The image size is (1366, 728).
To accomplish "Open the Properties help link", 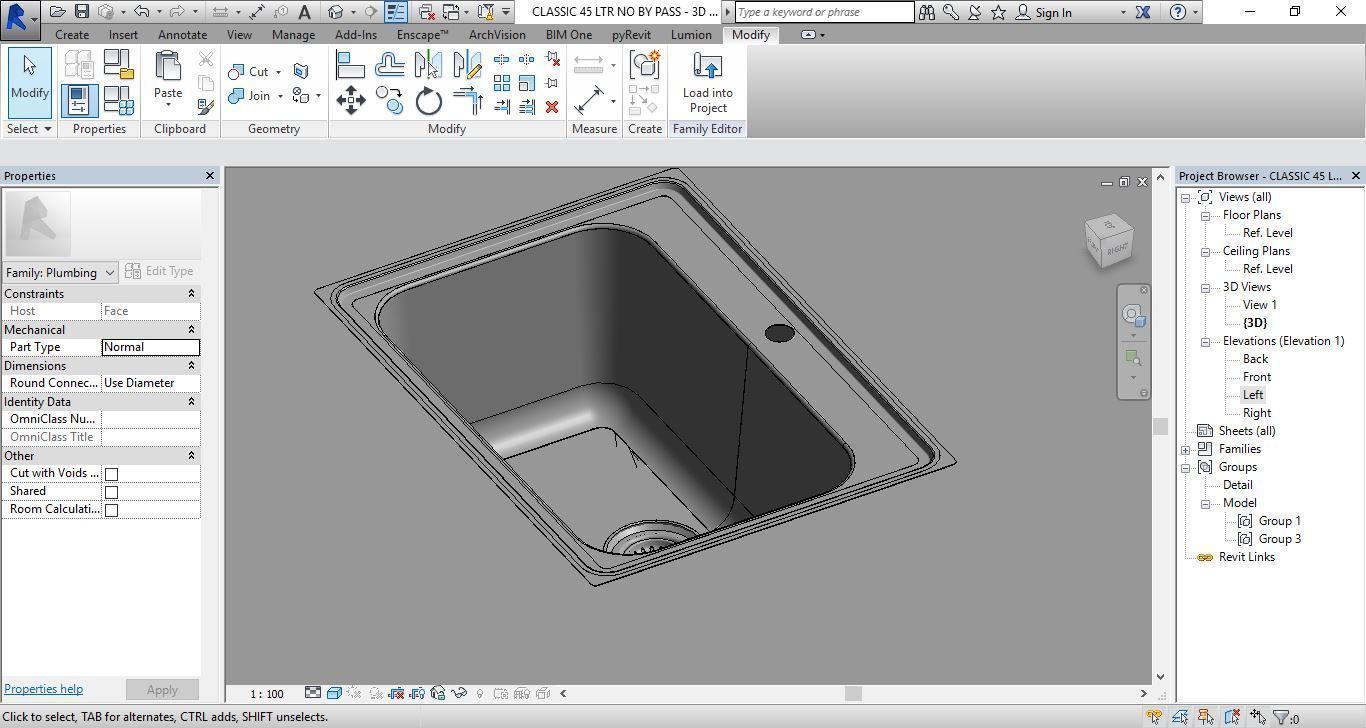I will pyautogui.click(x=43, y=689).
